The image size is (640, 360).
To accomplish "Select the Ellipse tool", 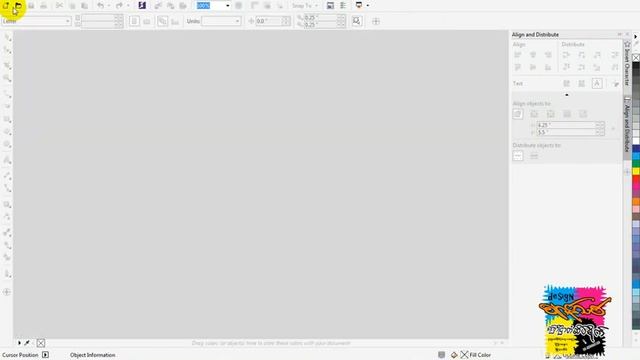I will 7,132.
